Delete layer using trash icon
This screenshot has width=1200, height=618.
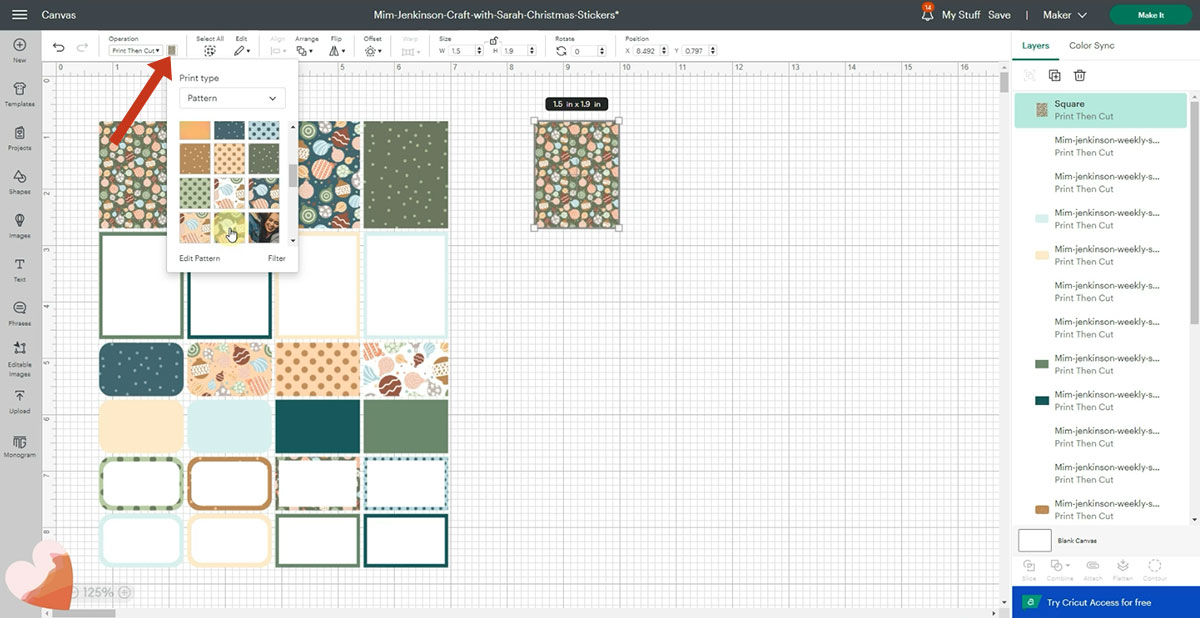point(1080,75)
